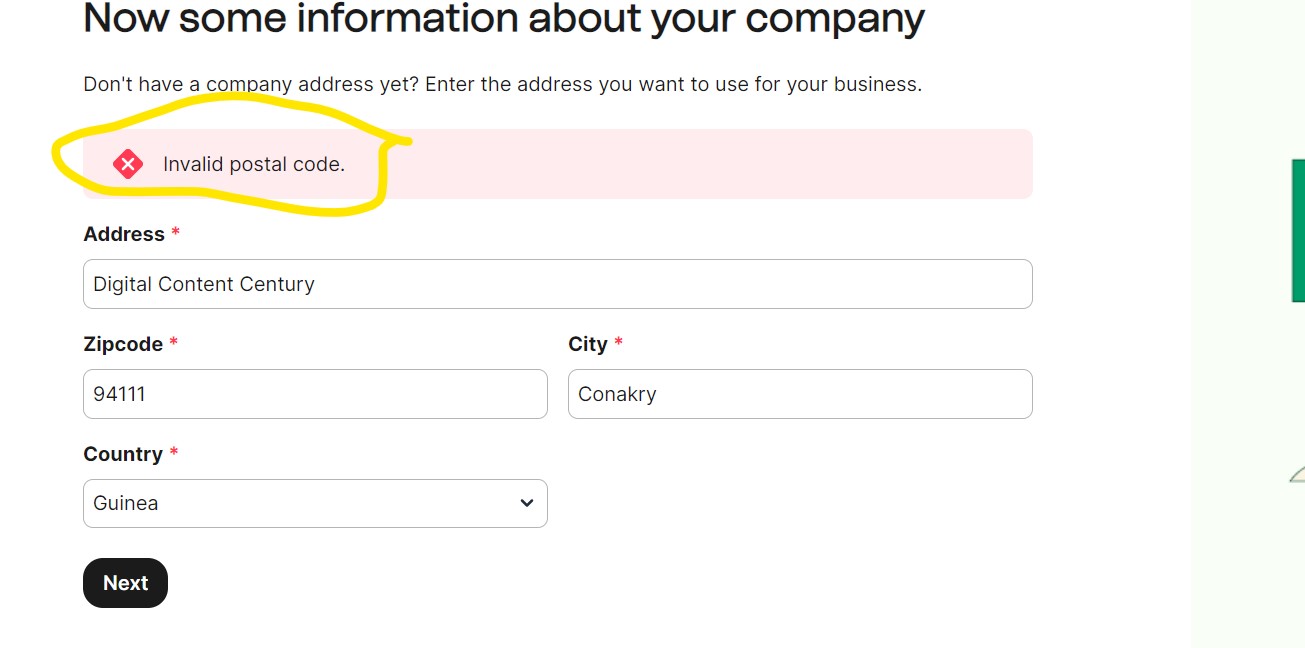Click the "Invalid postal code." error text
This screenshot has width=1305, height=648.
point(254,164)
